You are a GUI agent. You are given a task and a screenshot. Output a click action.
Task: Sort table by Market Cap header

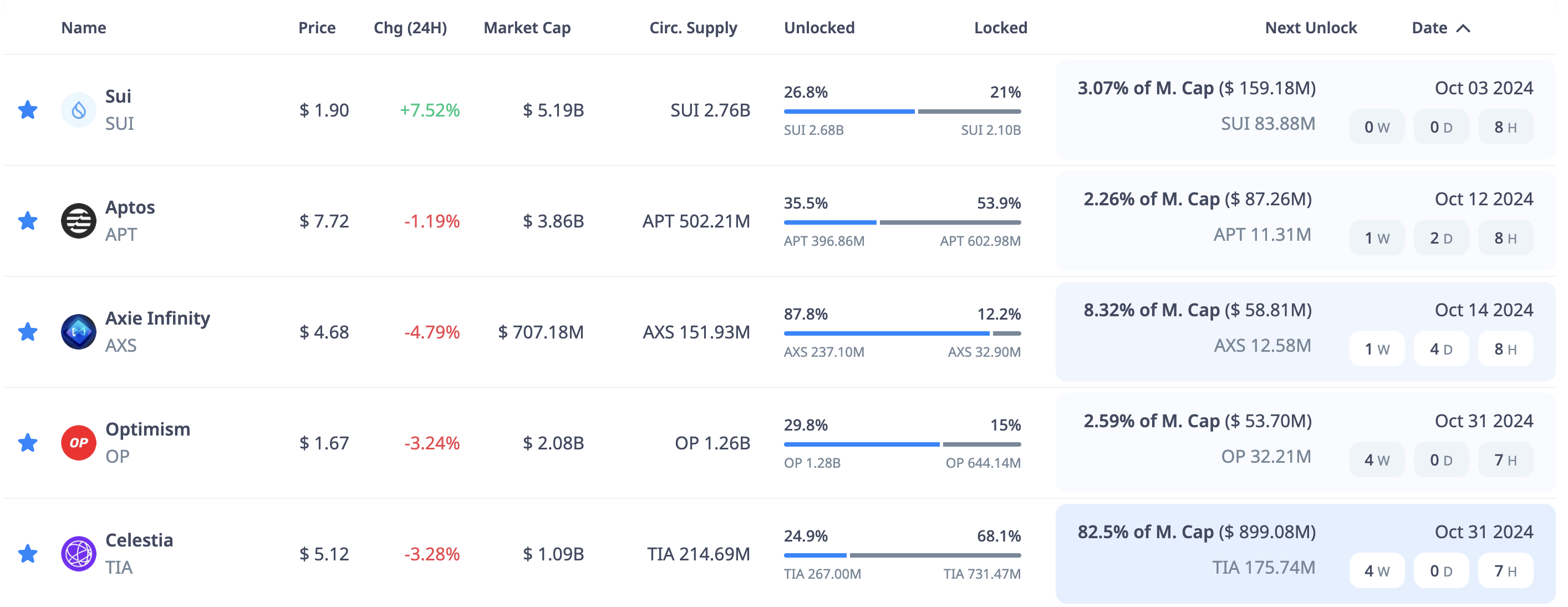[x=527, y=28]
